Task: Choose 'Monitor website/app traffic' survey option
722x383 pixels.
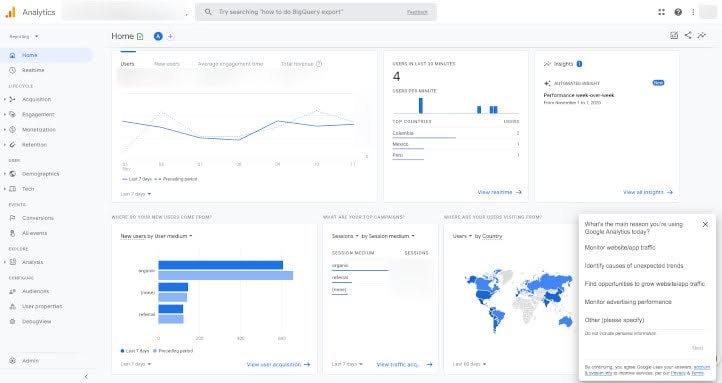Action: pyautogui.click(x=620, y=248)
